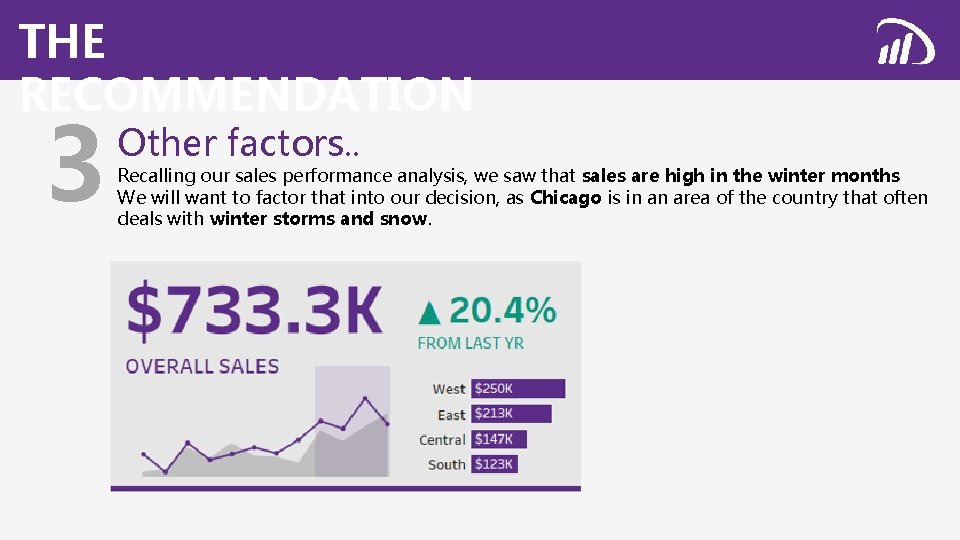The width and height of the screenshot is (960, 540).
Task: Click the green upward triangle icon
Action: [429, 312]
